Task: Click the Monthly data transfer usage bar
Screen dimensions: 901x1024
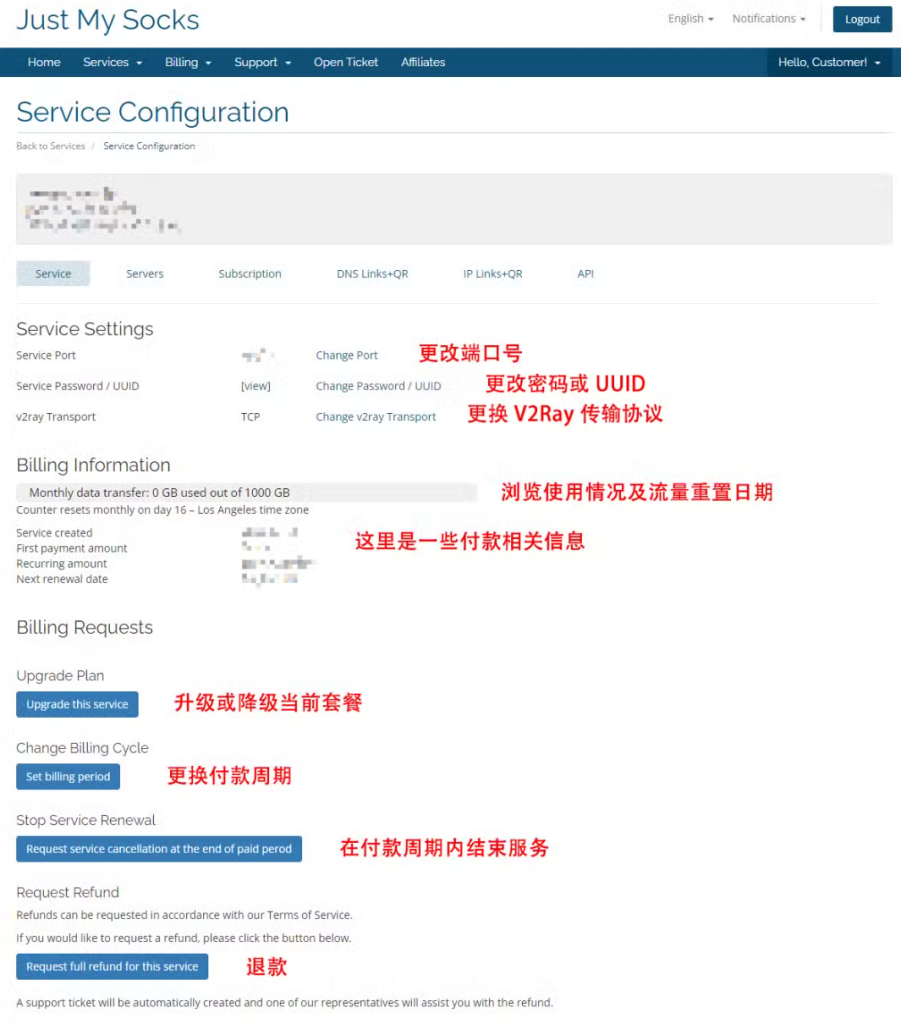Action: [x=247, y=492]
